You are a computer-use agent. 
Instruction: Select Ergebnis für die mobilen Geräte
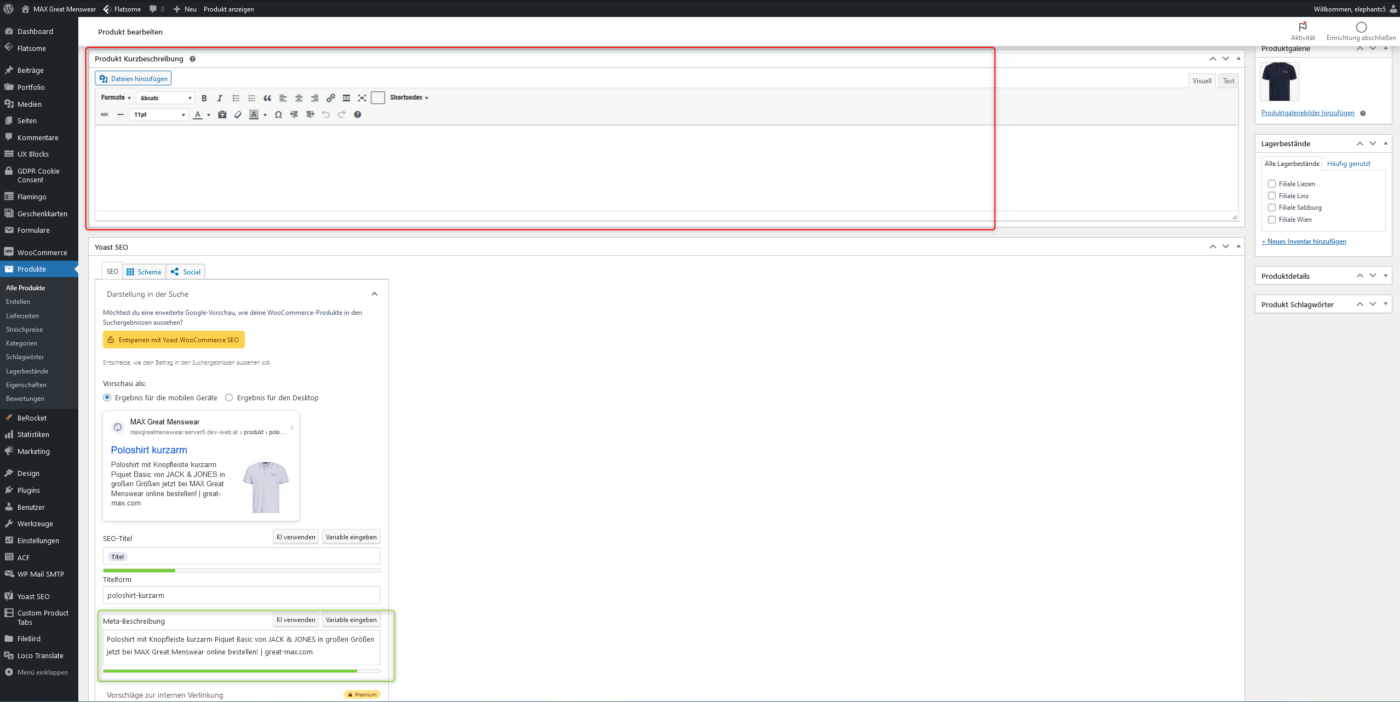pyautogui.click(x=108, y=397)
